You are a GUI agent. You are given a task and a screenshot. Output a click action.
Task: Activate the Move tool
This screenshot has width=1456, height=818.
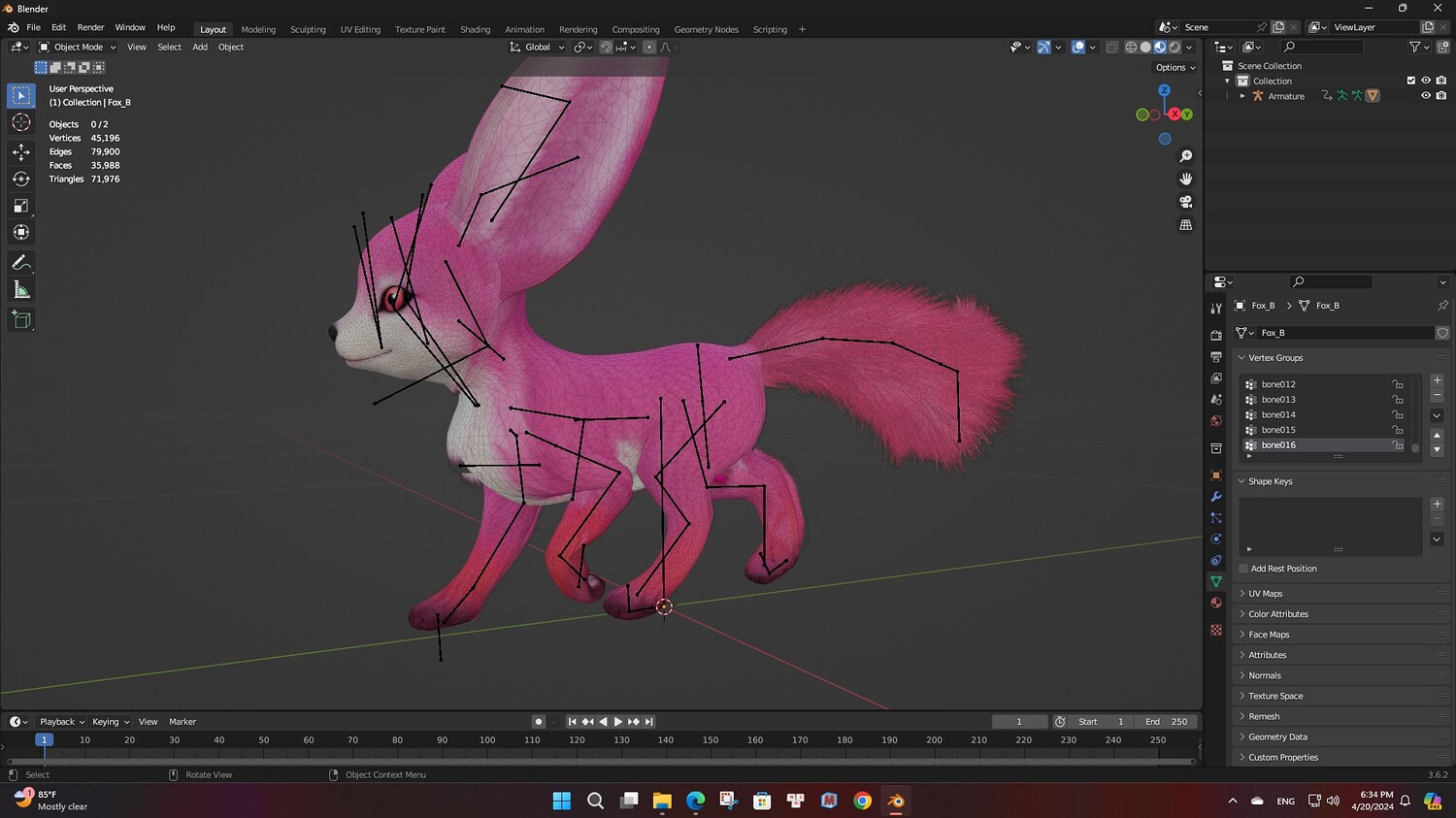point(21,151)
